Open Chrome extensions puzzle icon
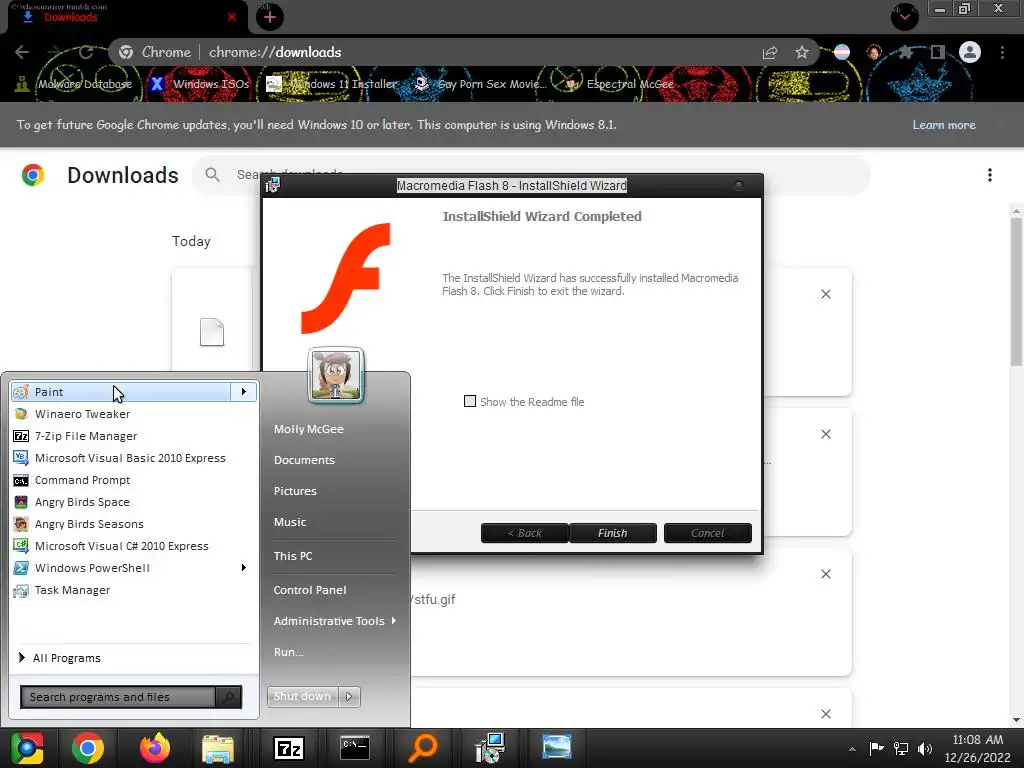 click(x=906, y=52)
